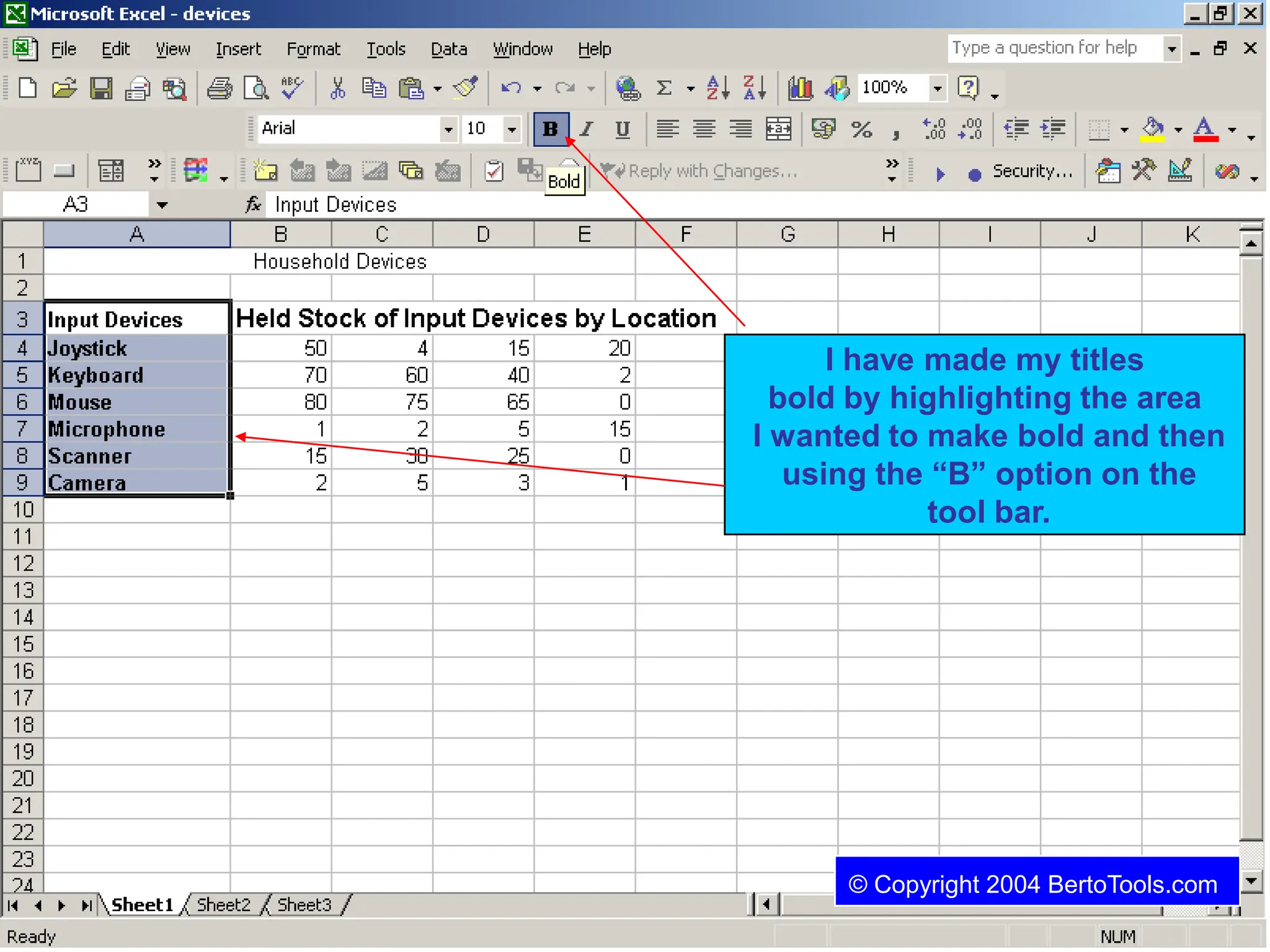Open the Format menu
Image resolution: width=1270 pixels, height=952 pixels.
pyautogui.click(x=313, y=49)
